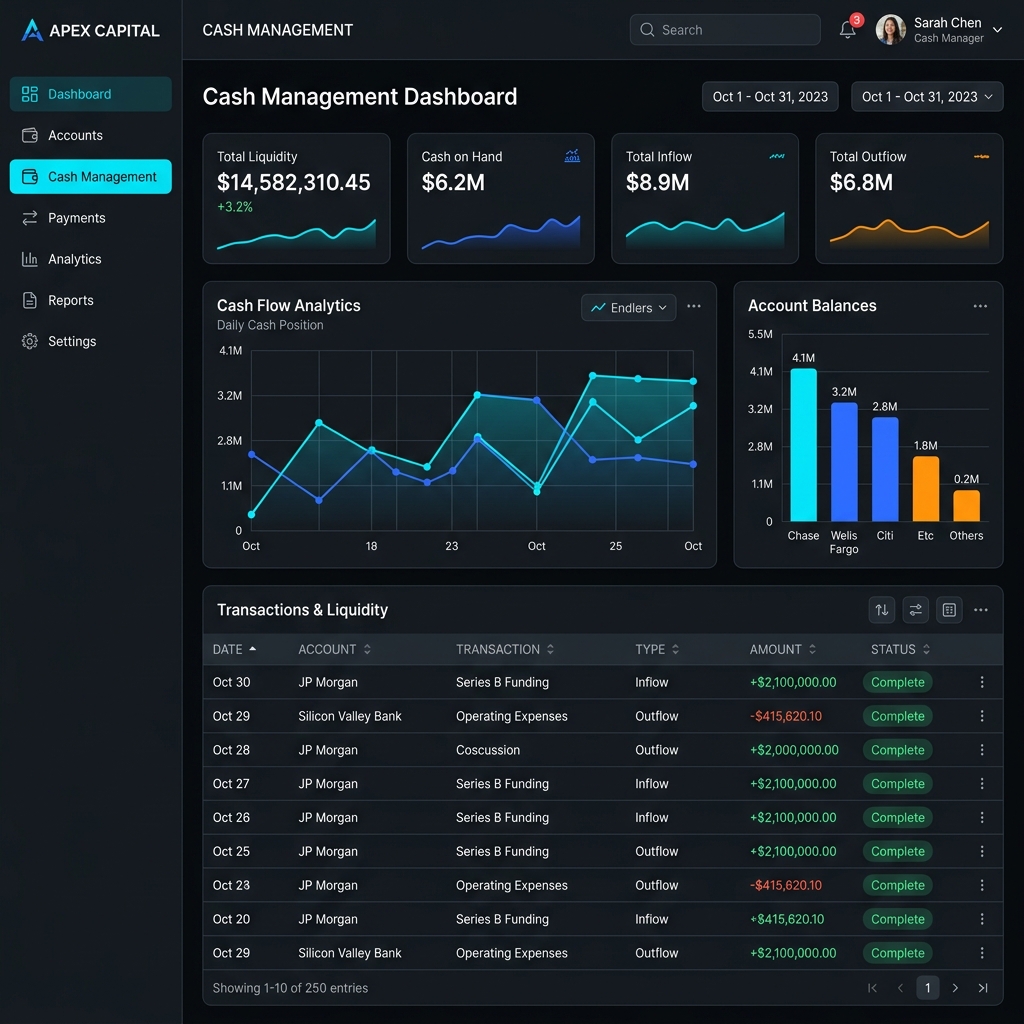The height and width of the screenshot is (1024, 1024).
Task: Open the row actions menu for Oct 30 transaction
Action: [x=981, y=682]
